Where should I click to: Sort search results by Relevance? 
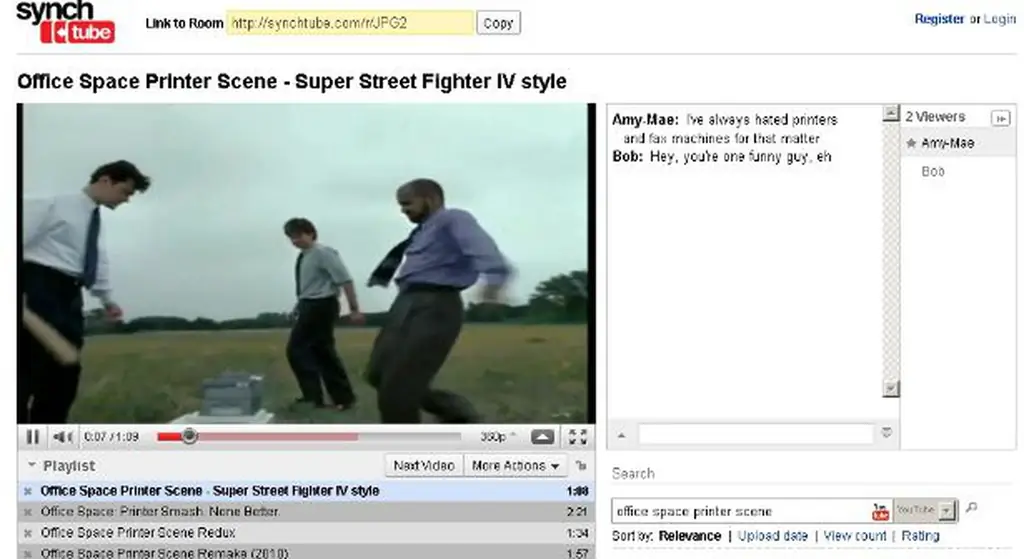click(690, 536)
